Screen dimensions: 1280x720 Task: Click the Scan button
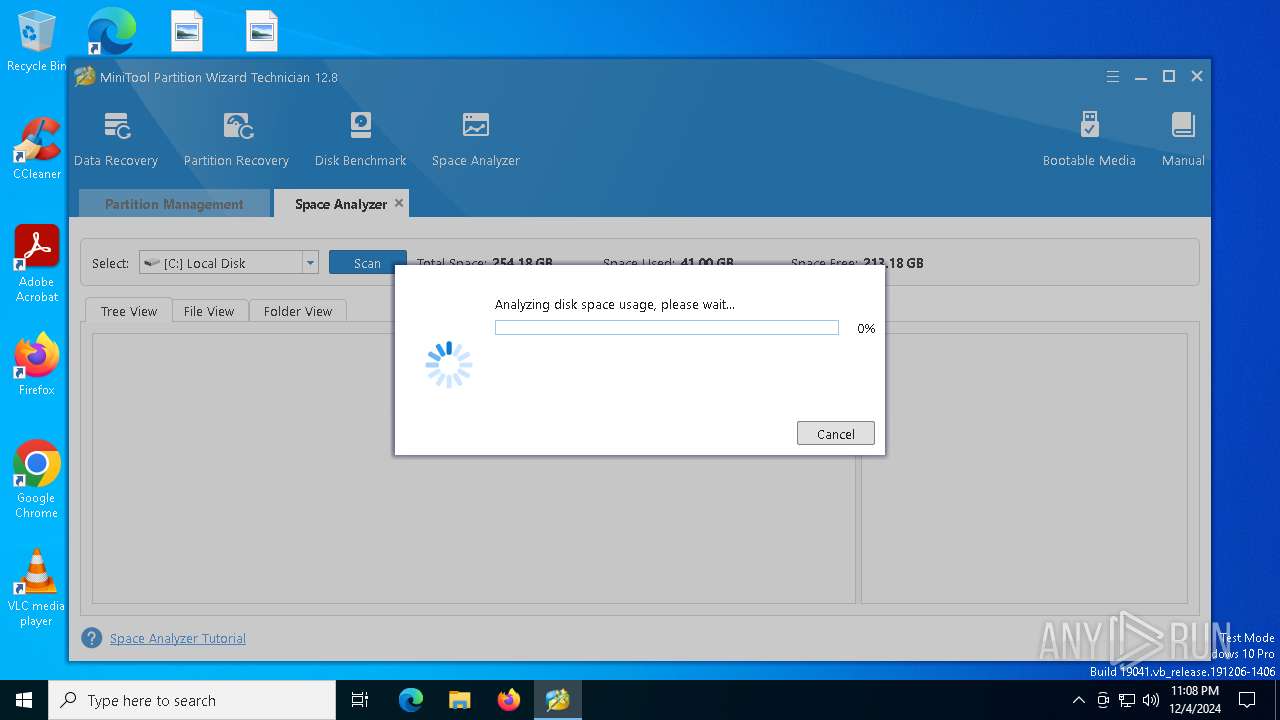pyautogui.click(x=367, y=263)
